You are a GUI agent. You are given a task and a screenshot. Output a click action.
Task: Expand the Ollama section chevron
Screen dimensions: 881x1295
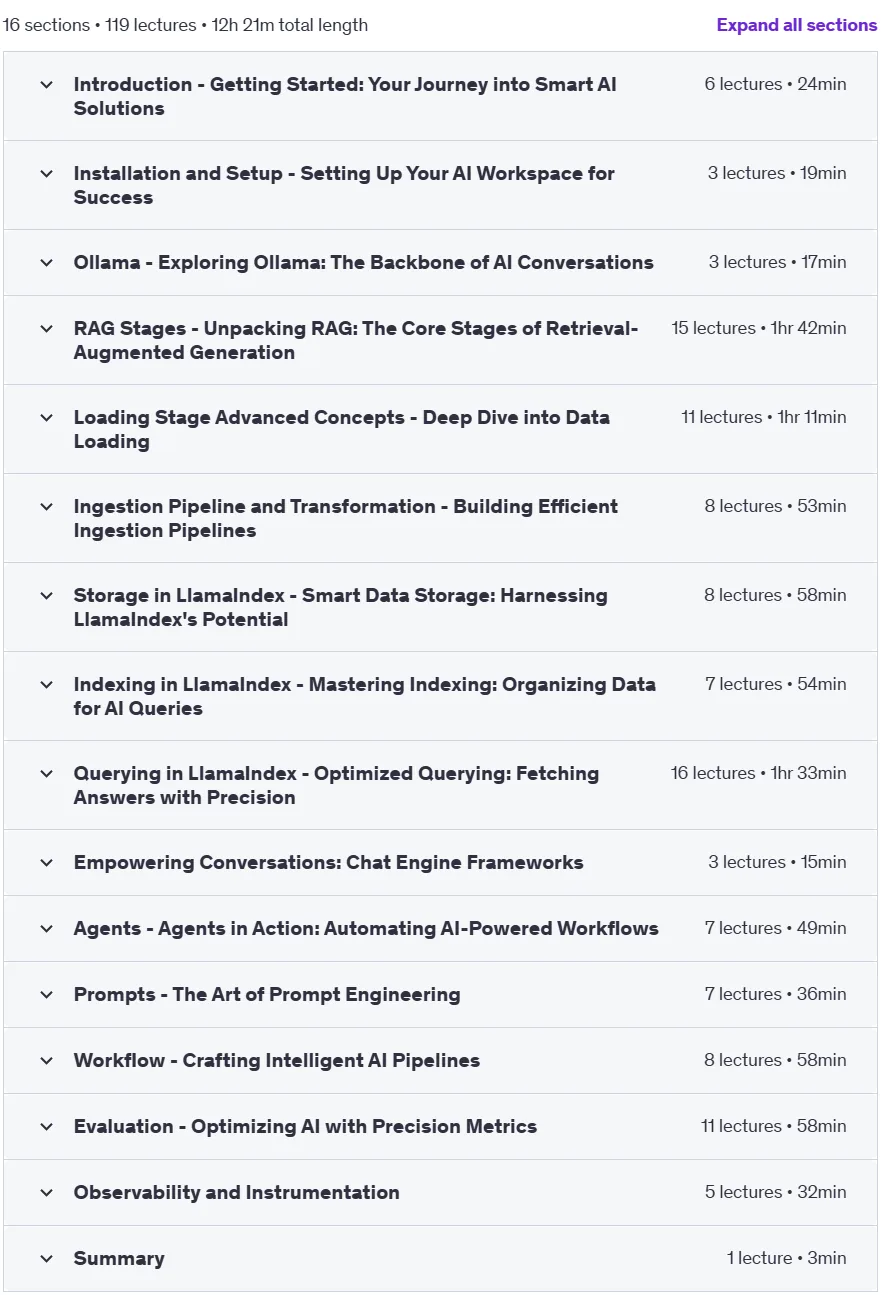coord(46,263)
